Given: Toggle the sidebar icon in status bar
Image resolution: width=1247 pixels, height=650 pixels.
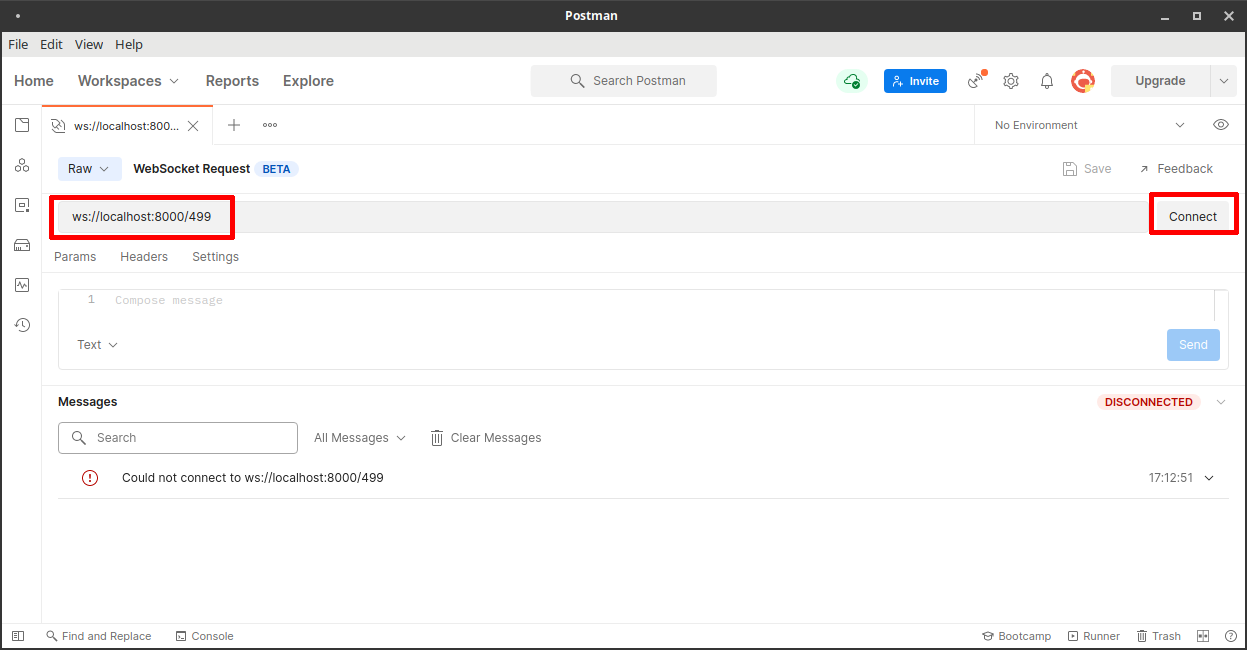Looking at the screenshot, I should 18,636.
